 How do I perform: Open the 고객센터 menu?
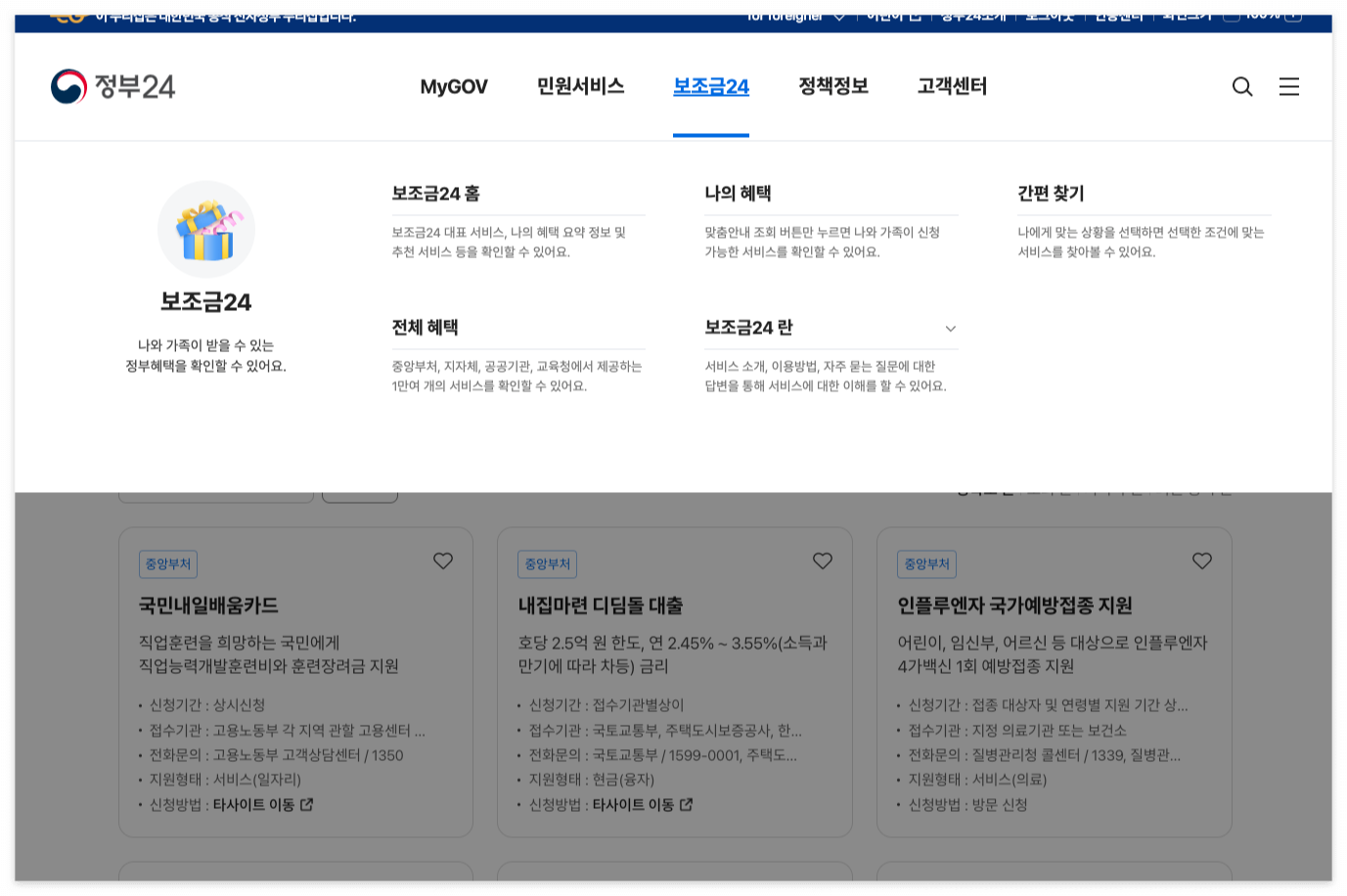tap(952, 86)
